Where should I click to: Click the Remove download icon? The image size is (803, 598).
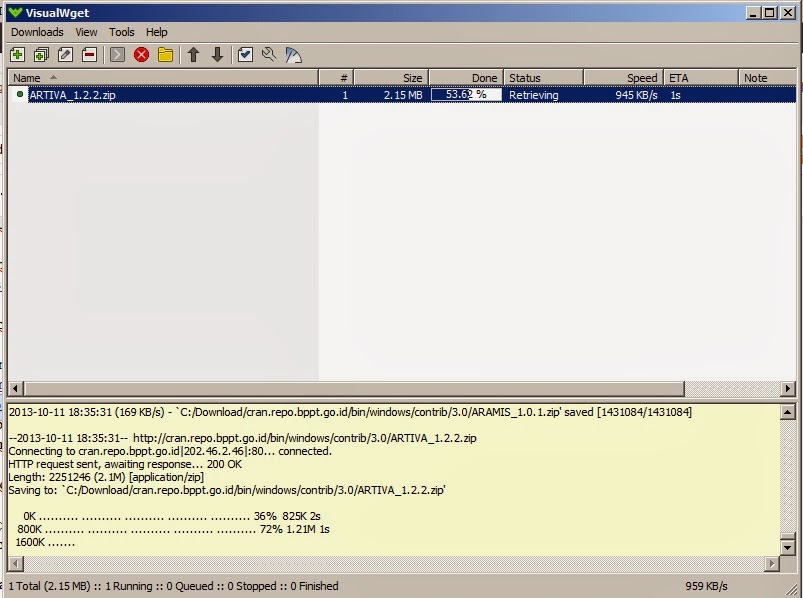[88, 55]
